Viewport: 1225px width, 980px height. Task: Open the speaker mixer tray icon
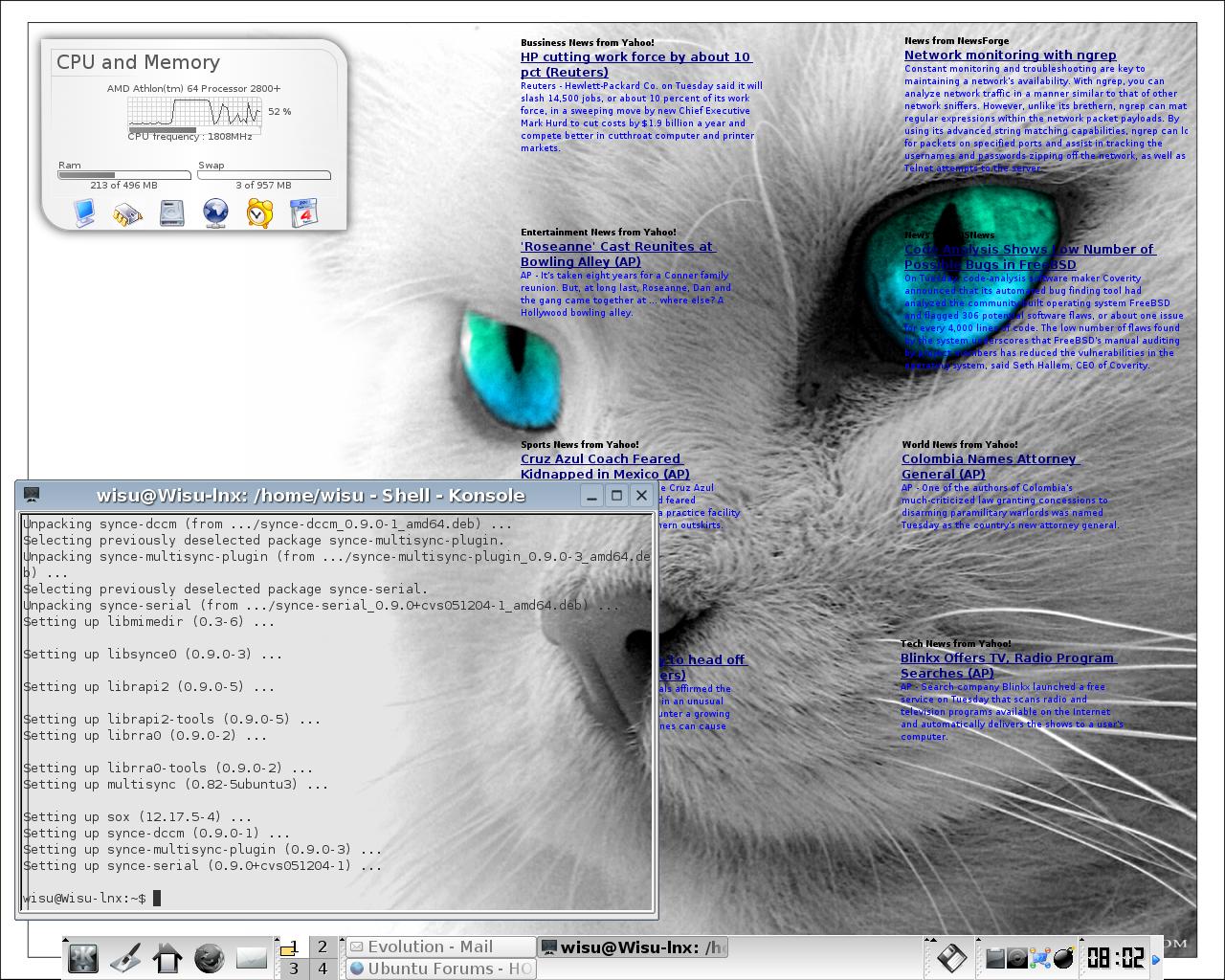(1017, 958)
